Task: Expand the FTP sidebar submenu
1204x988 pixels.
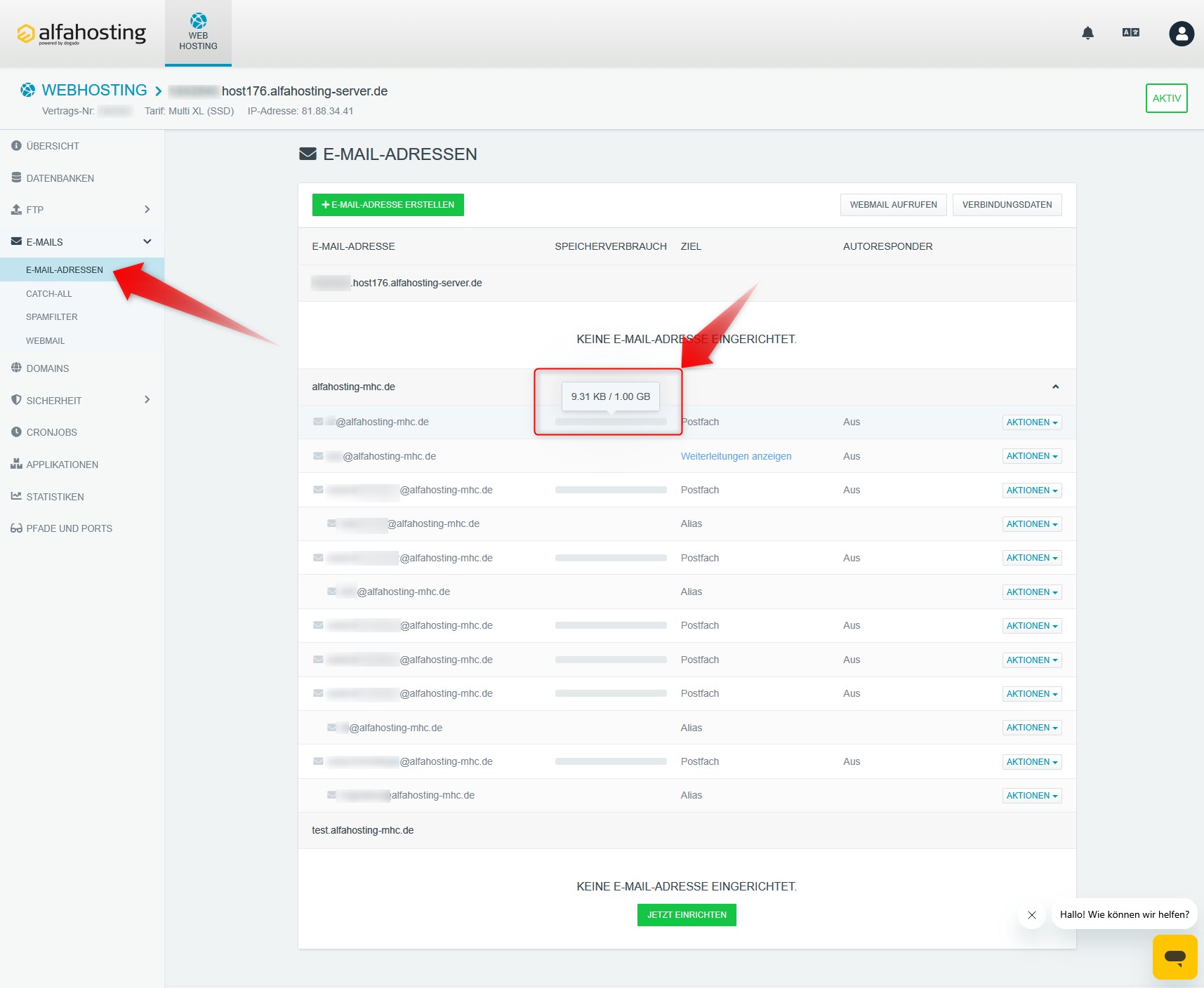Action: pos(147,210)
